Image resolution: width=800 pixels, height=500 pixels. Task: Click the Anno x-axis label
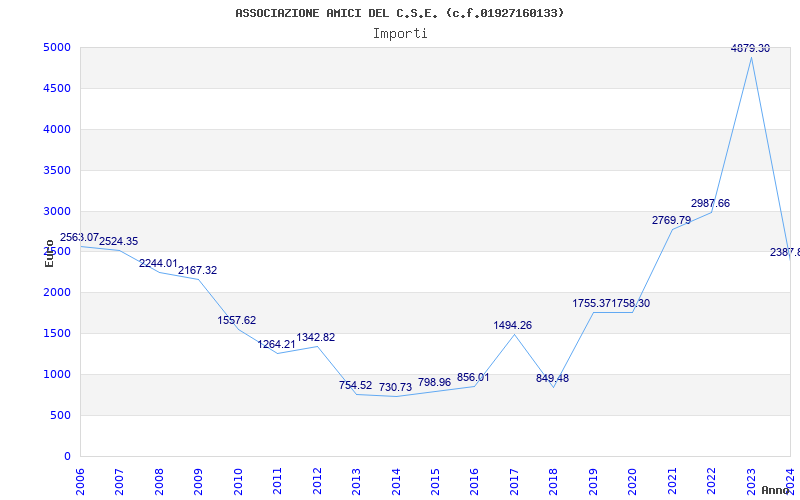tap(775, 490)
